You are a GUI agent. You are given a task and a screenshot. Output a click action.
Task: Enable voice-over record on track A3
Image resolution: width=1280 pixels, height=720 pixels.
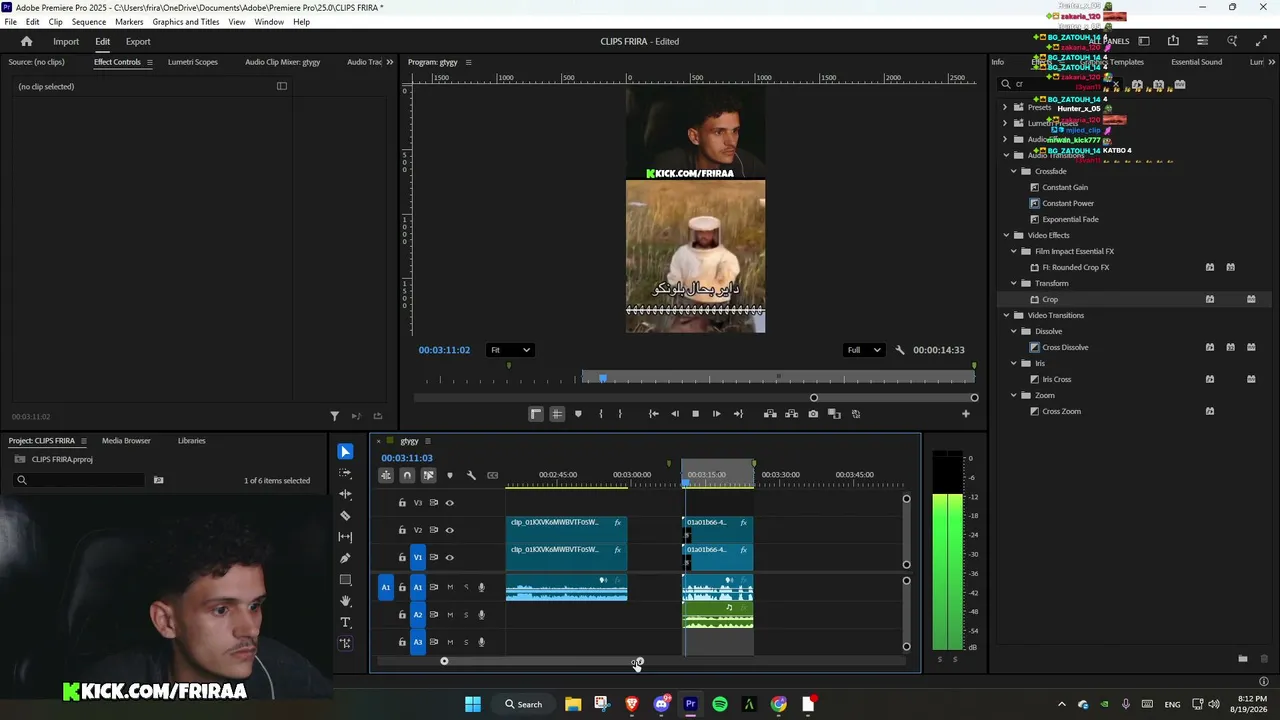[481, 642]
